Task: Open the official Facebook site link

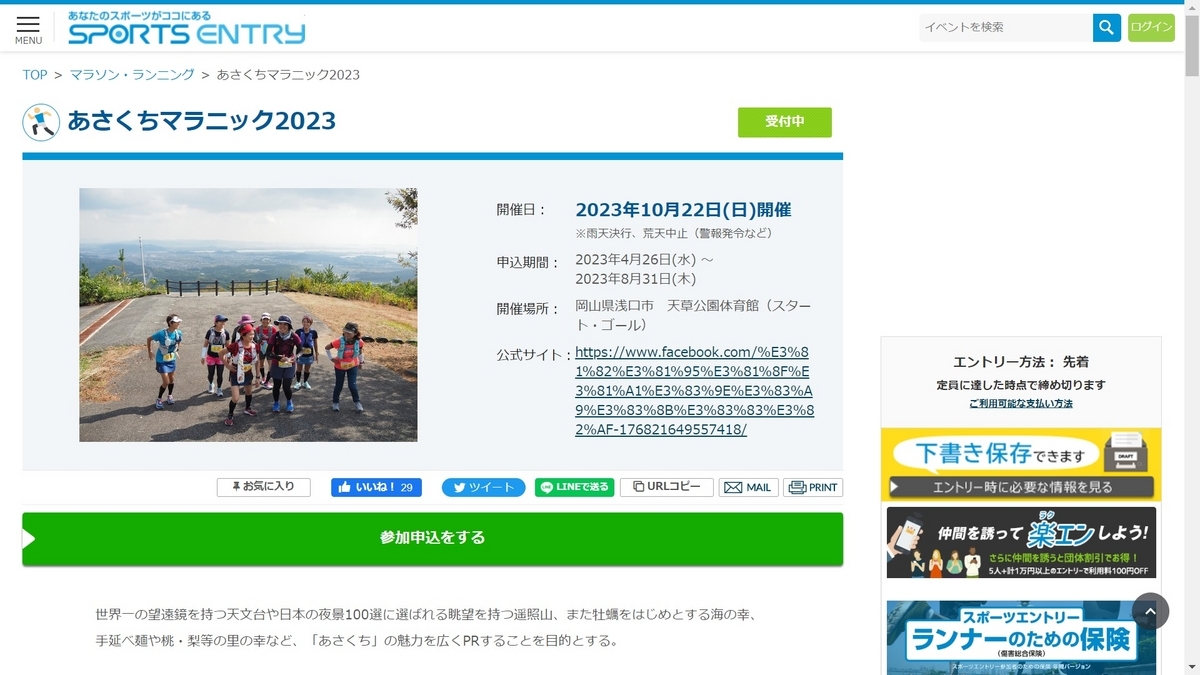Action: (x=694, y=391)
